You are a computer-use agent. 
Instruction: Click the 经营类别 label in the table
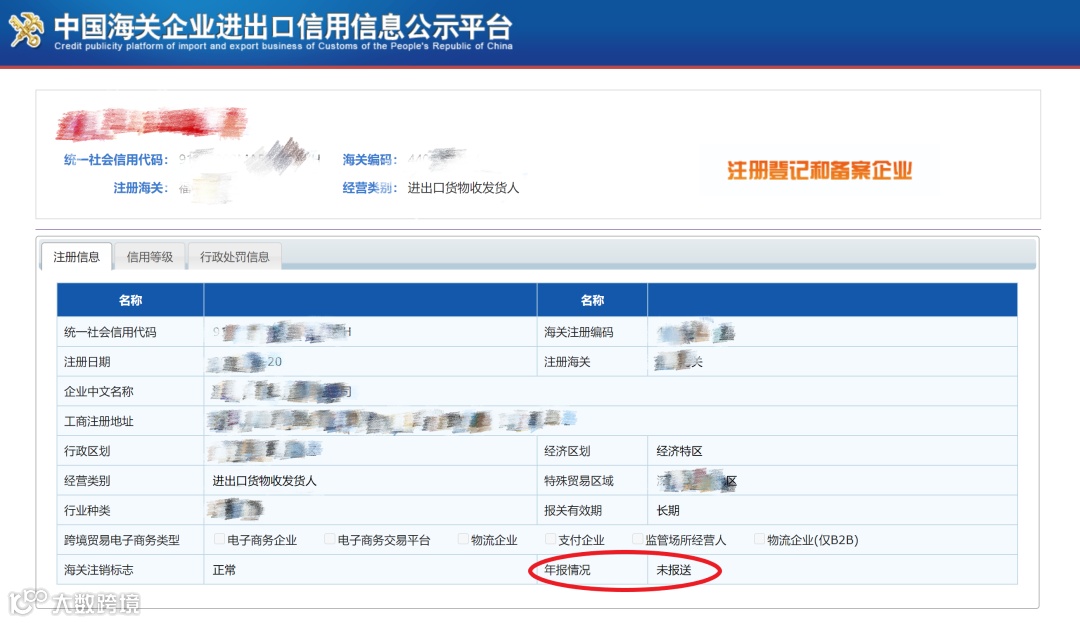click(87, 481)
